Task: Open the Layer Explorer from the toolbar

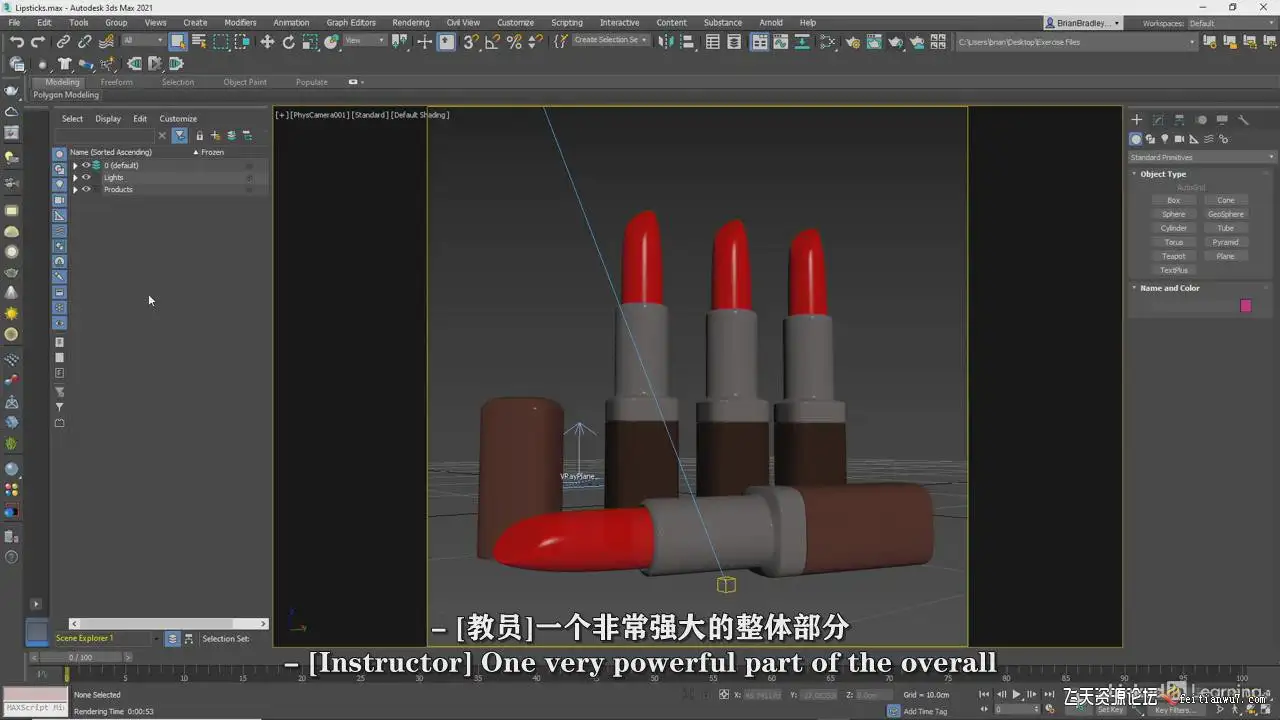Action: [x=735, y=42]
